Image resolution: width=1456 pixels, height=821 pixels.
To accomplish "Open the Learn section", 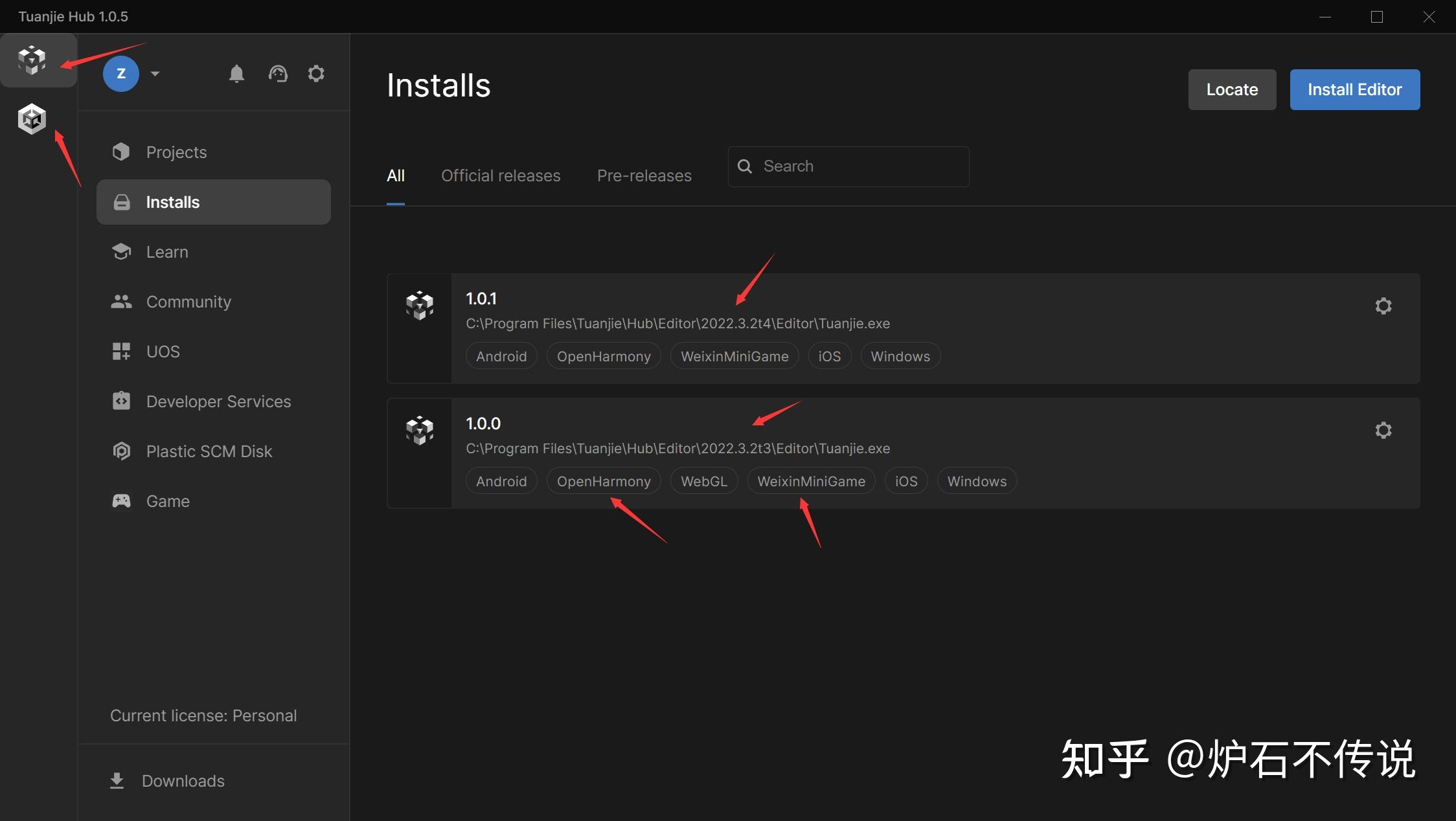I will [x=166, y=251].
